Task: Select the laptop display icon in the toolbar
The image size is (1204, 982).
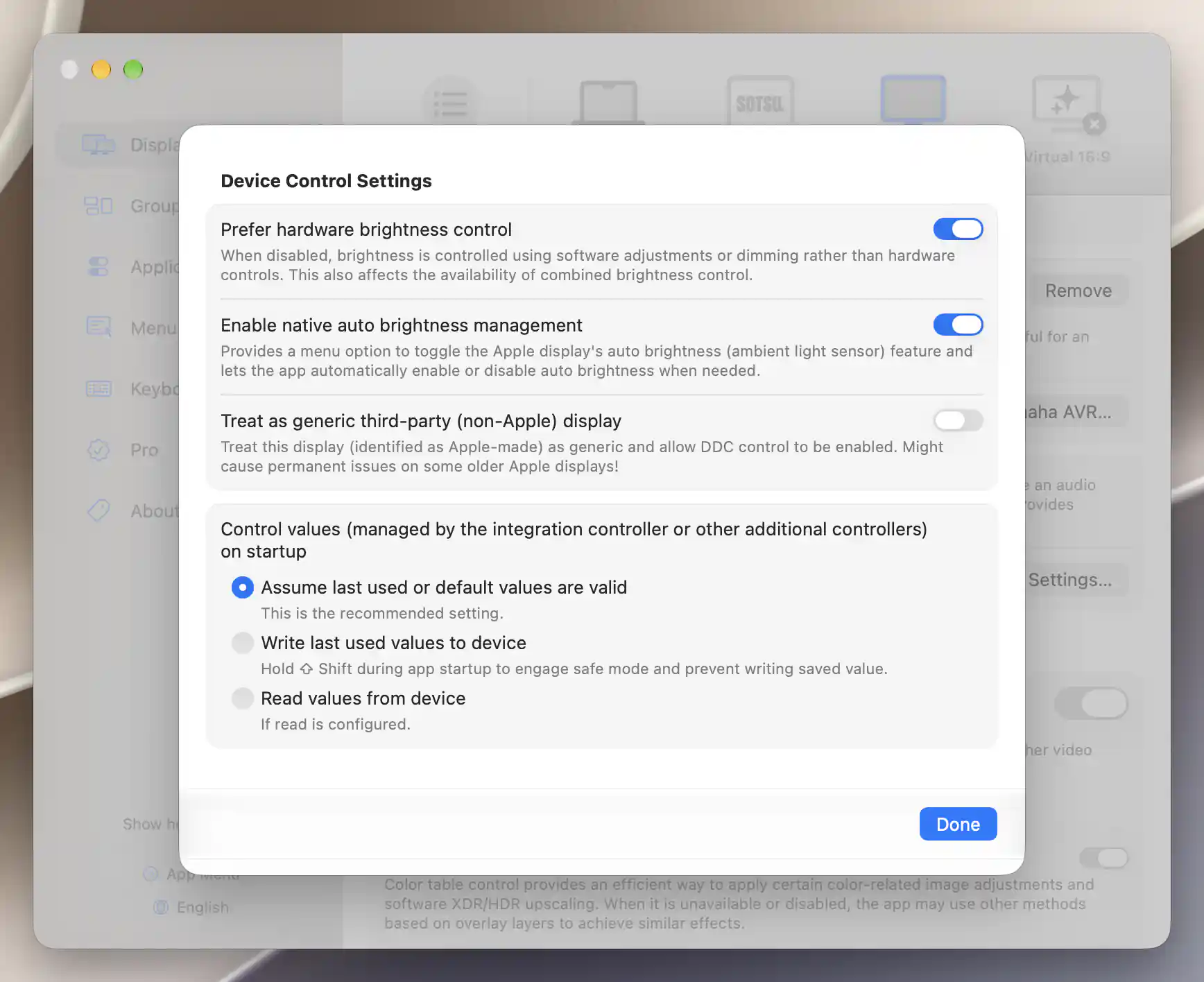Action: coord(608,103)
